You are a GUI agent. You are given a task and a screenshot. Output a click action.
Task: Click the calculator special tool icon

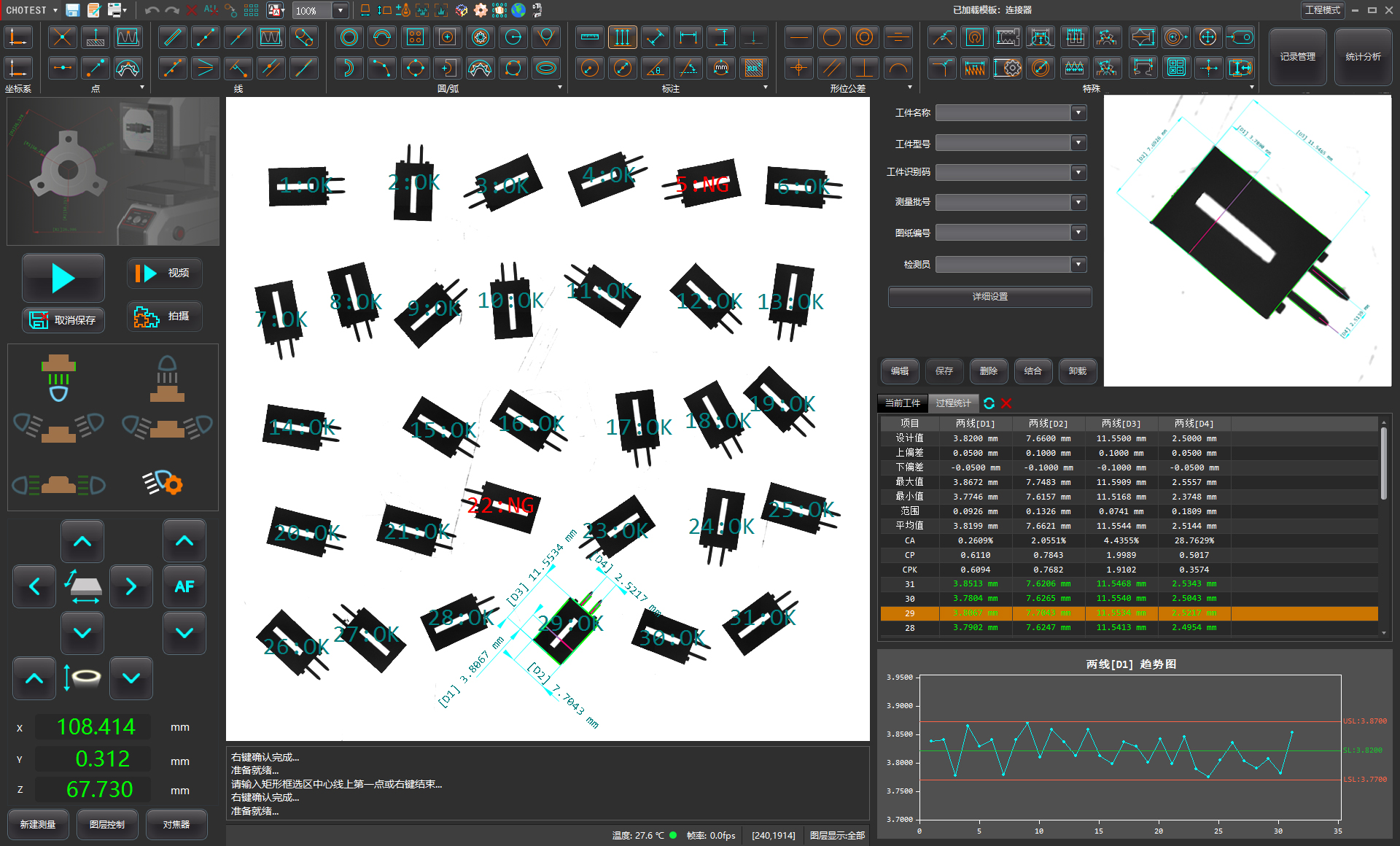coord(1176,69)
